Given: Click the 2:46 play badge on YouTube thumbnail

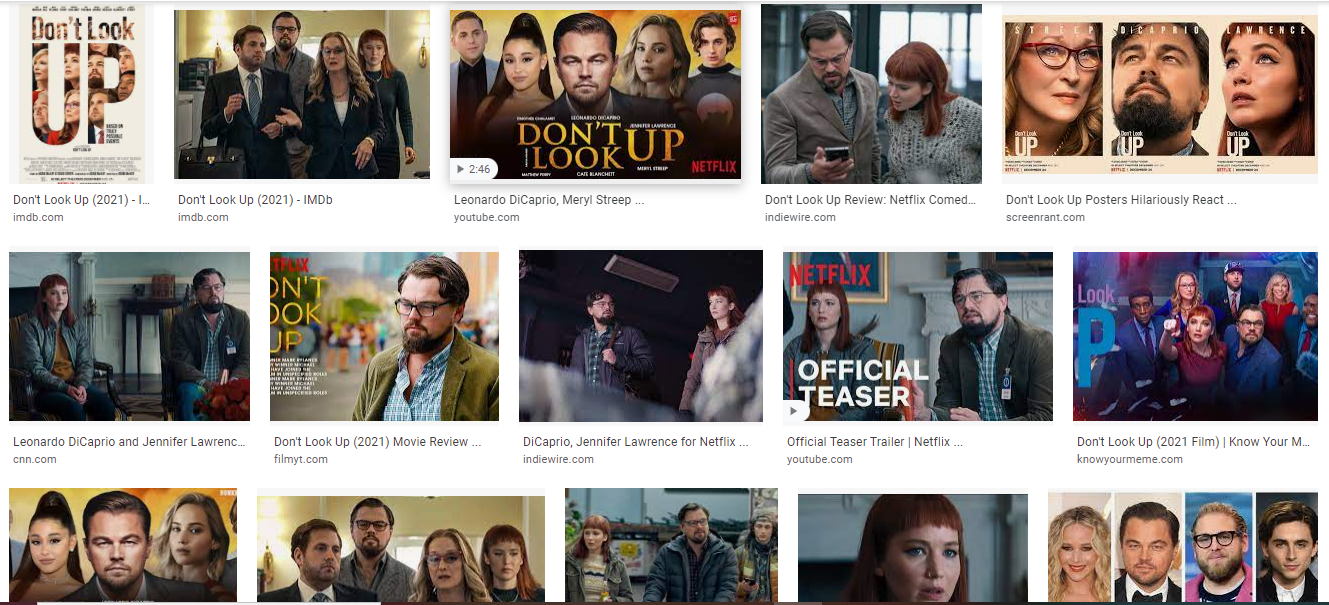Looking at the screenshot, I should 472,169.
